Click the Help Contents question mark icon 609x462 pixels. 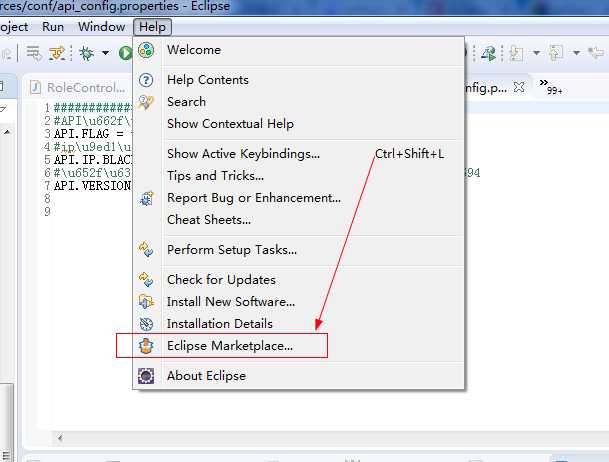pos(146,80)
